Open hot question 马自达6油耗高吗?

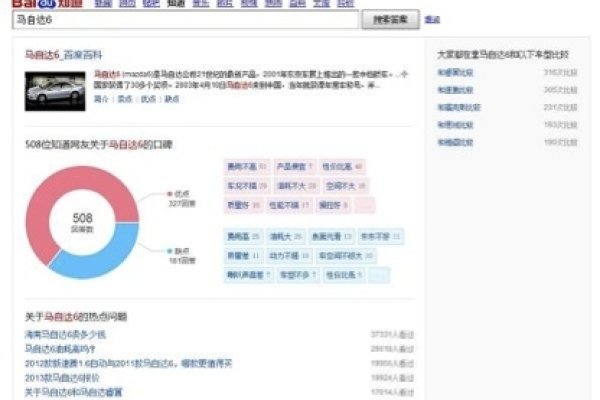[60, 349]
